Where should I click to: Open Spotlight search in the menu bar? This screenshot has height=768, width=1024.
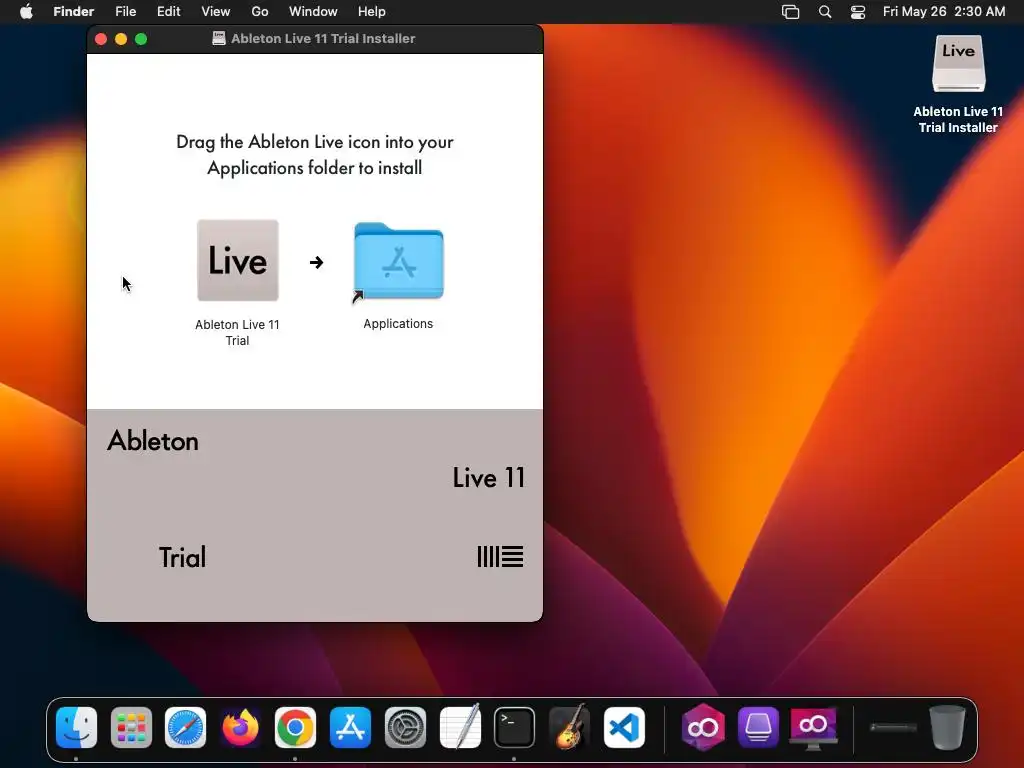825,12
